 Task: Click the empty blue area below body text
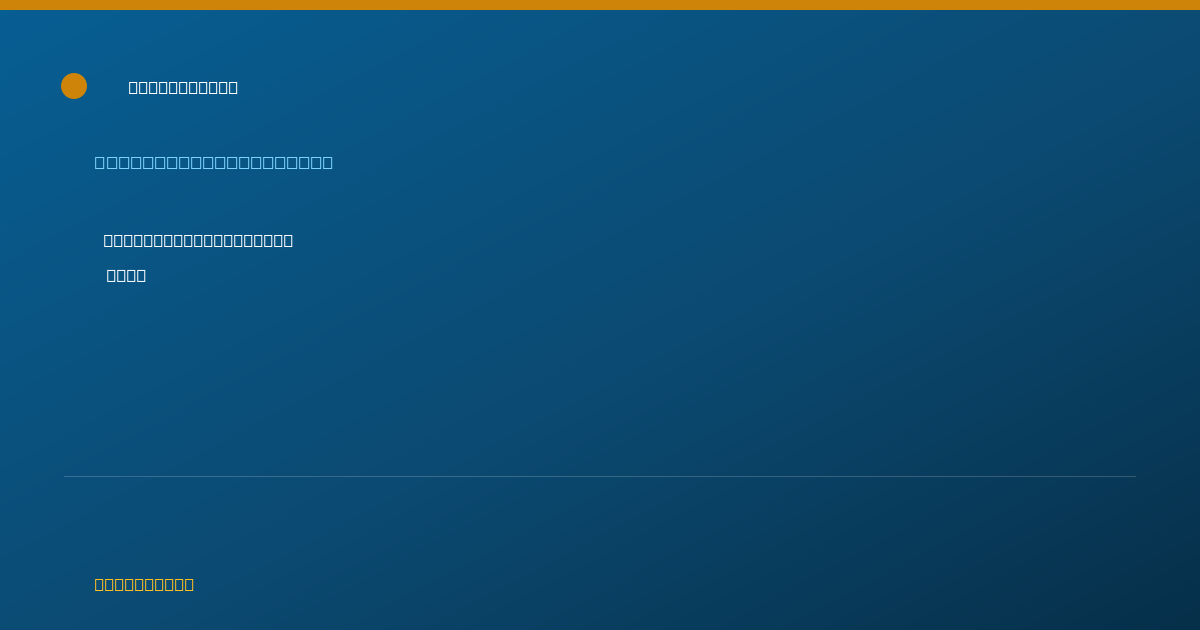[x=600, y=380]
